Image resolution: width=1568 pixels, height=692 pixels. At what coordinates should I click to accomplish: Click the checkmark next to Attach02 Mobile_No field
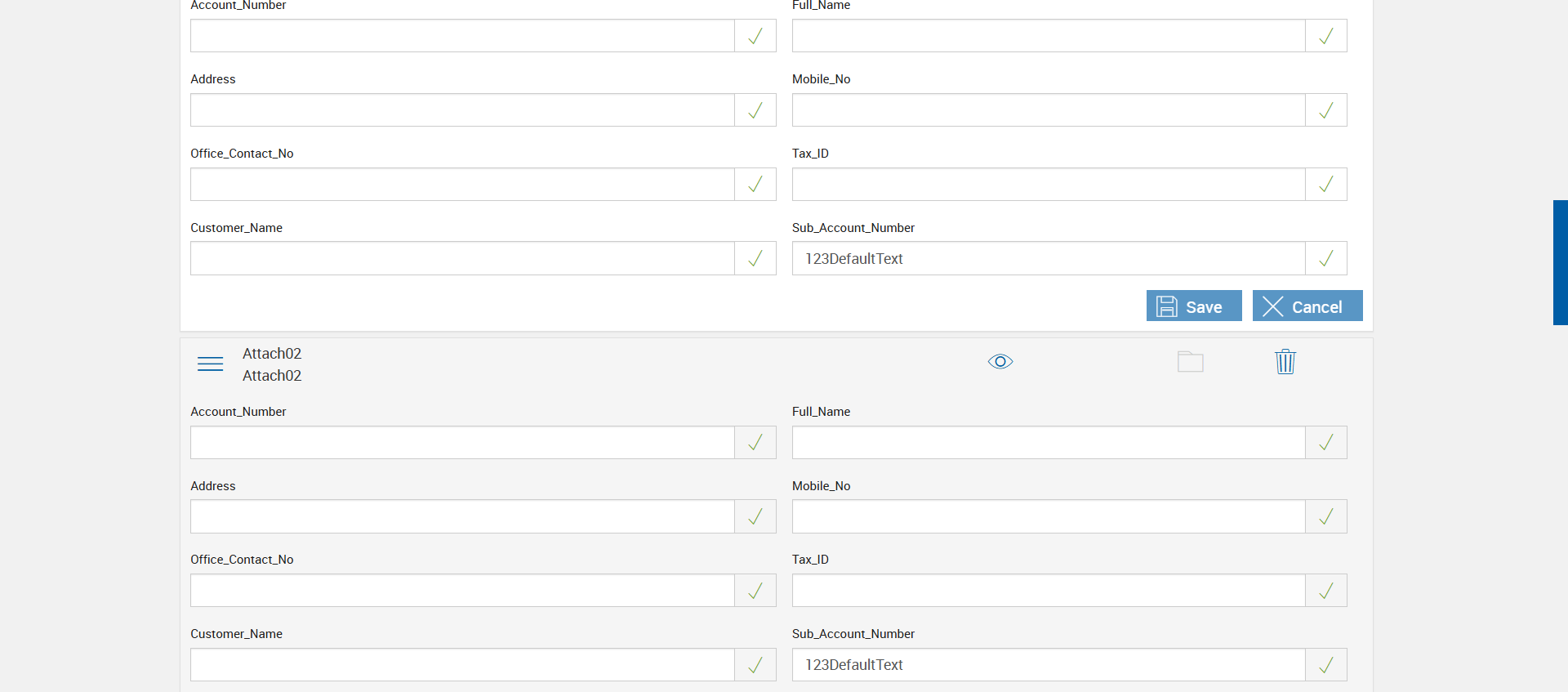1325,516
